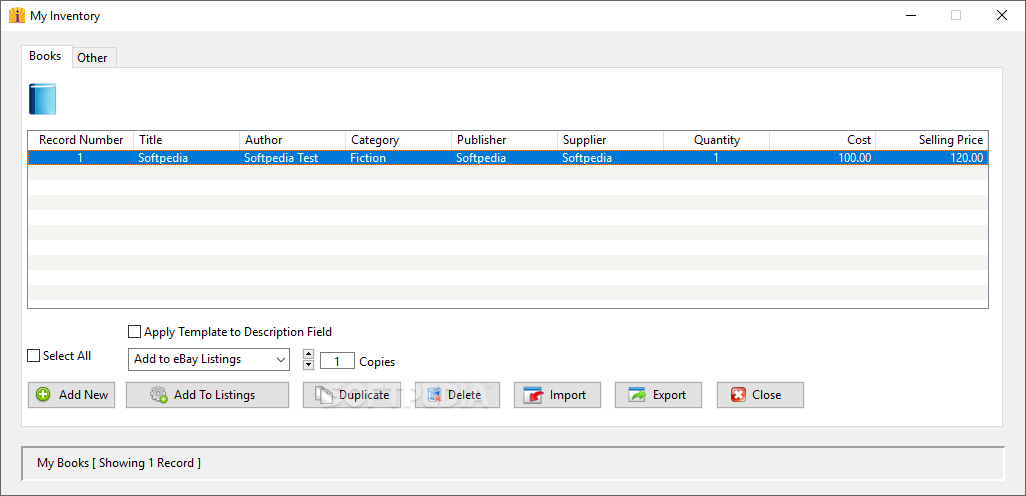This screenshot has height=496, width=1026.
Task: Sort by Category column header
Action: [x=399, y=140]
